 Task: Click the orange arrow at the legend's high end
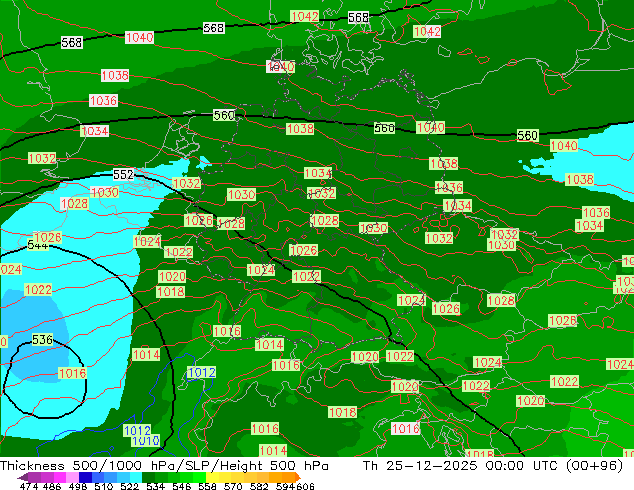tap(298, 477)
